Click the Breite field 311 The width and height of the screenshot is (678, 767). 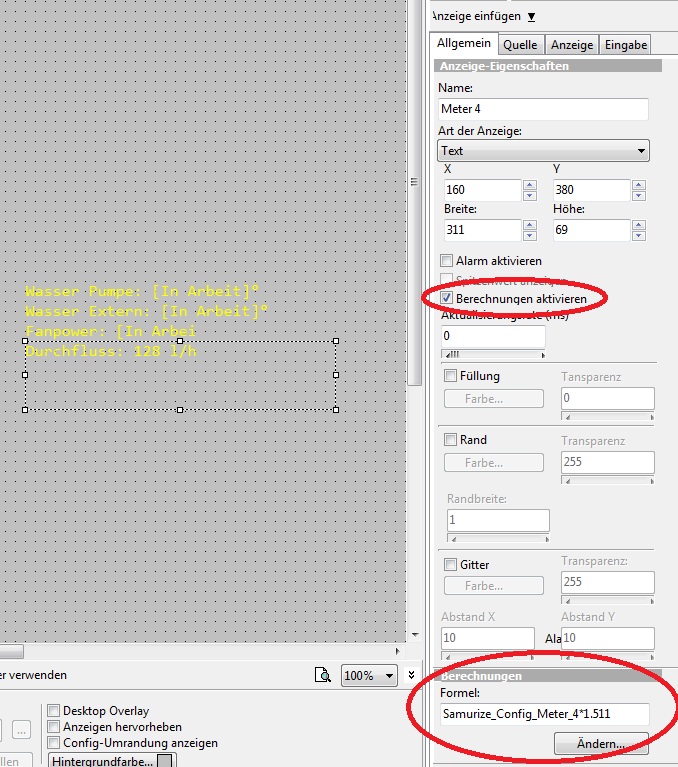point(482,230)
